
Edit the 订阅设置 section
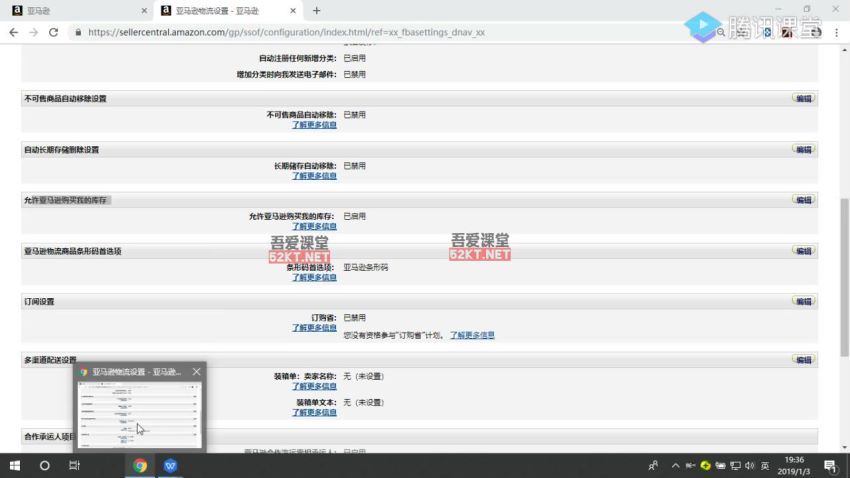pos(803,301)
